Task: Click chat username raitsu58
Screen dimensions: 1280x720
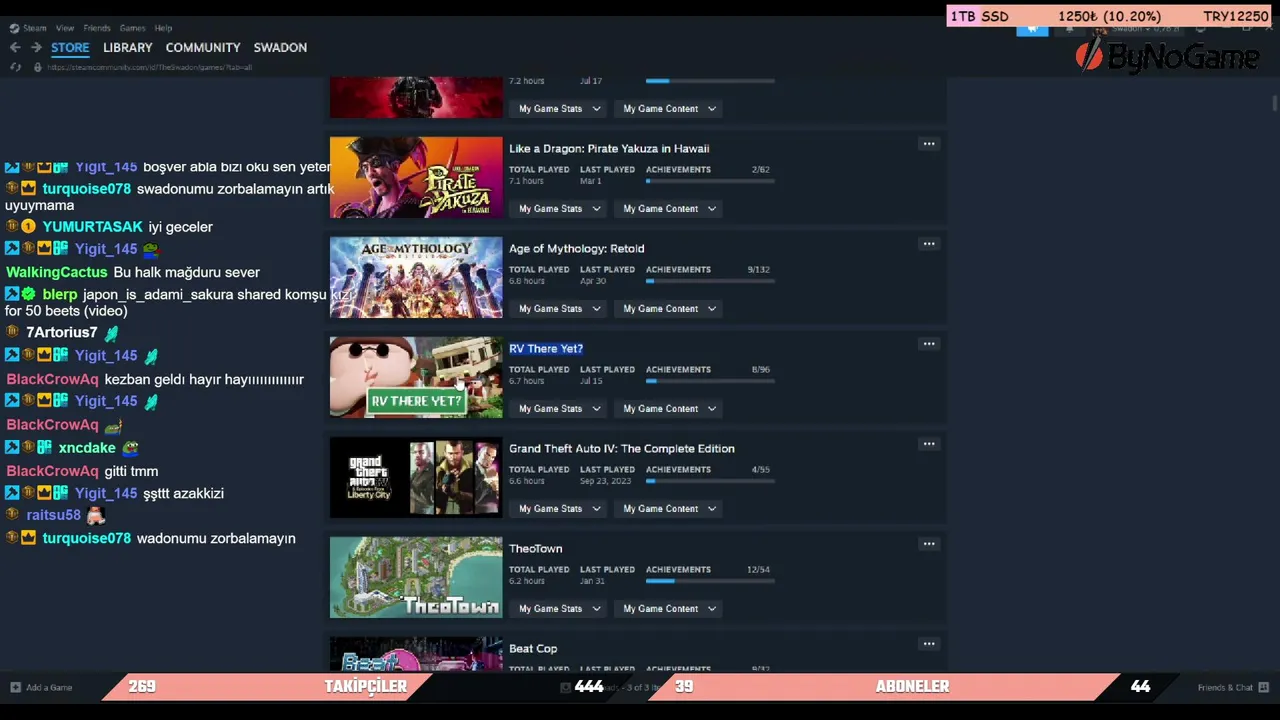Action: pos(53,515)
